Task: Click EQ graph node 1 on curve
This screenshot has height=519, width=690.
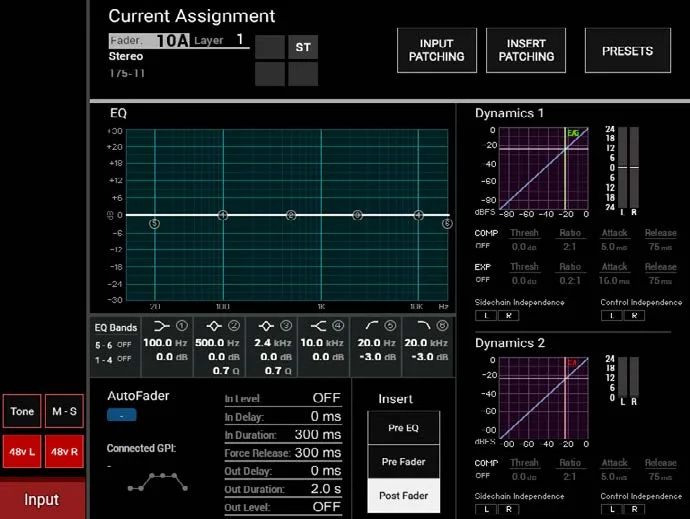Action: [223, 215]
